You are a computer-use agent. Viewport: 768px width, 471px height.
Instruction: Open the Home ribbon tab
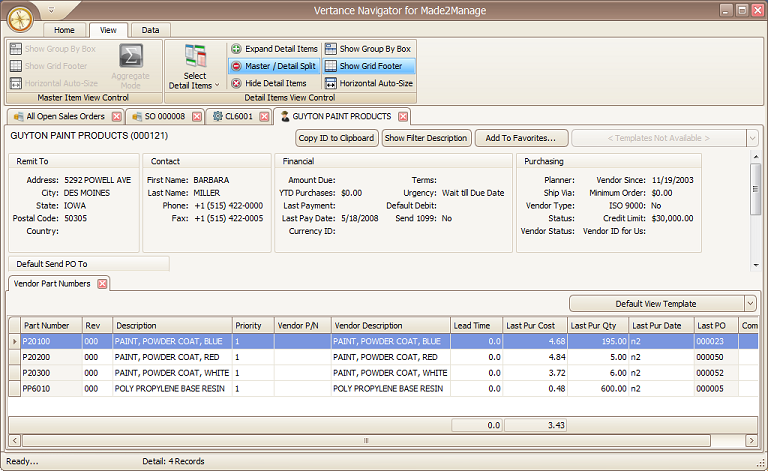point(64,30)
